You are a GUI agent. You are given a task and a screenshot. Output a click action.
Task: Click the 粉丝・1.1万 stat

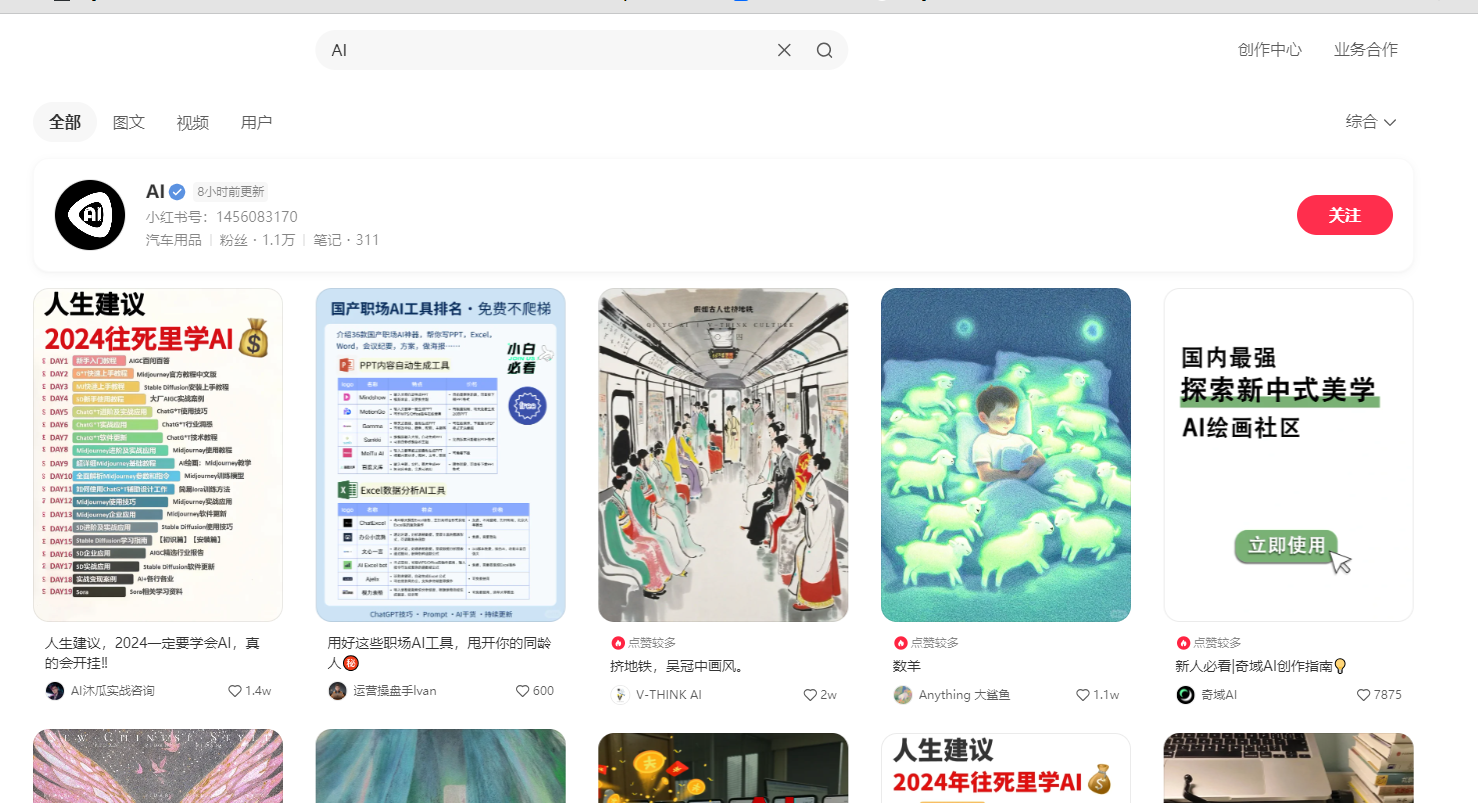click(257, 240)
